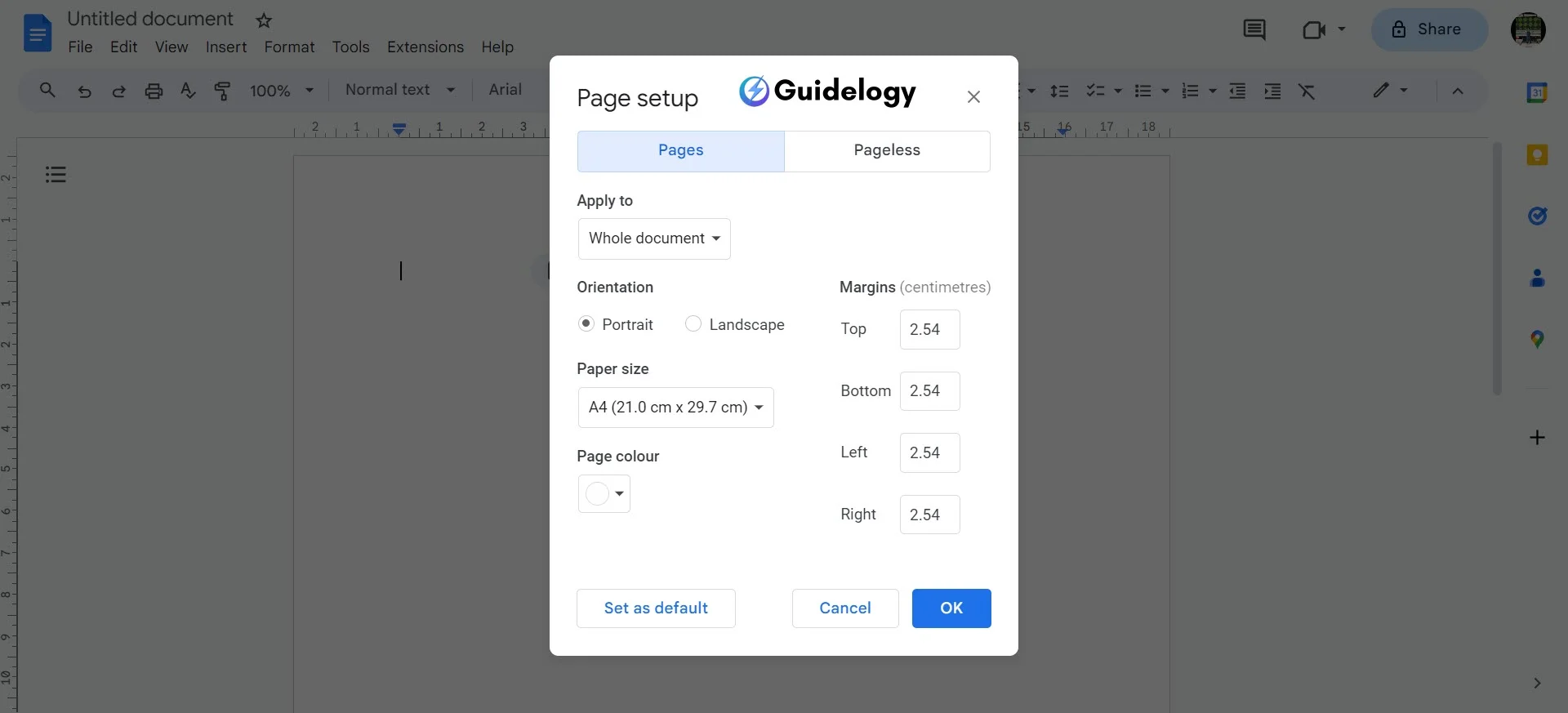Viewport: 1568px width, 713px height.
Task: Click the increase indent icon
Action: click(x=1272, y=91)
